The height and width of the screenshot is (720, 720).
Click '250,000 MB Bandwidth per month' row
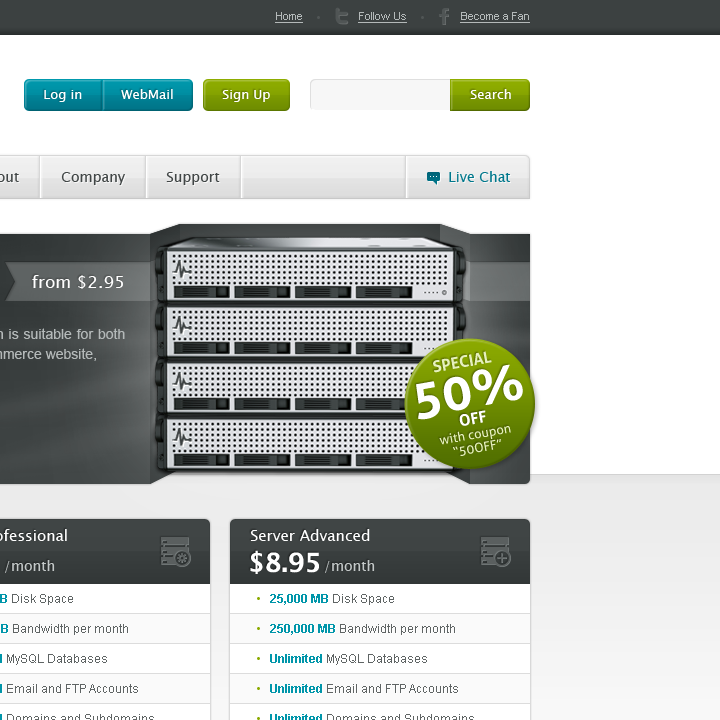point(380,629)
